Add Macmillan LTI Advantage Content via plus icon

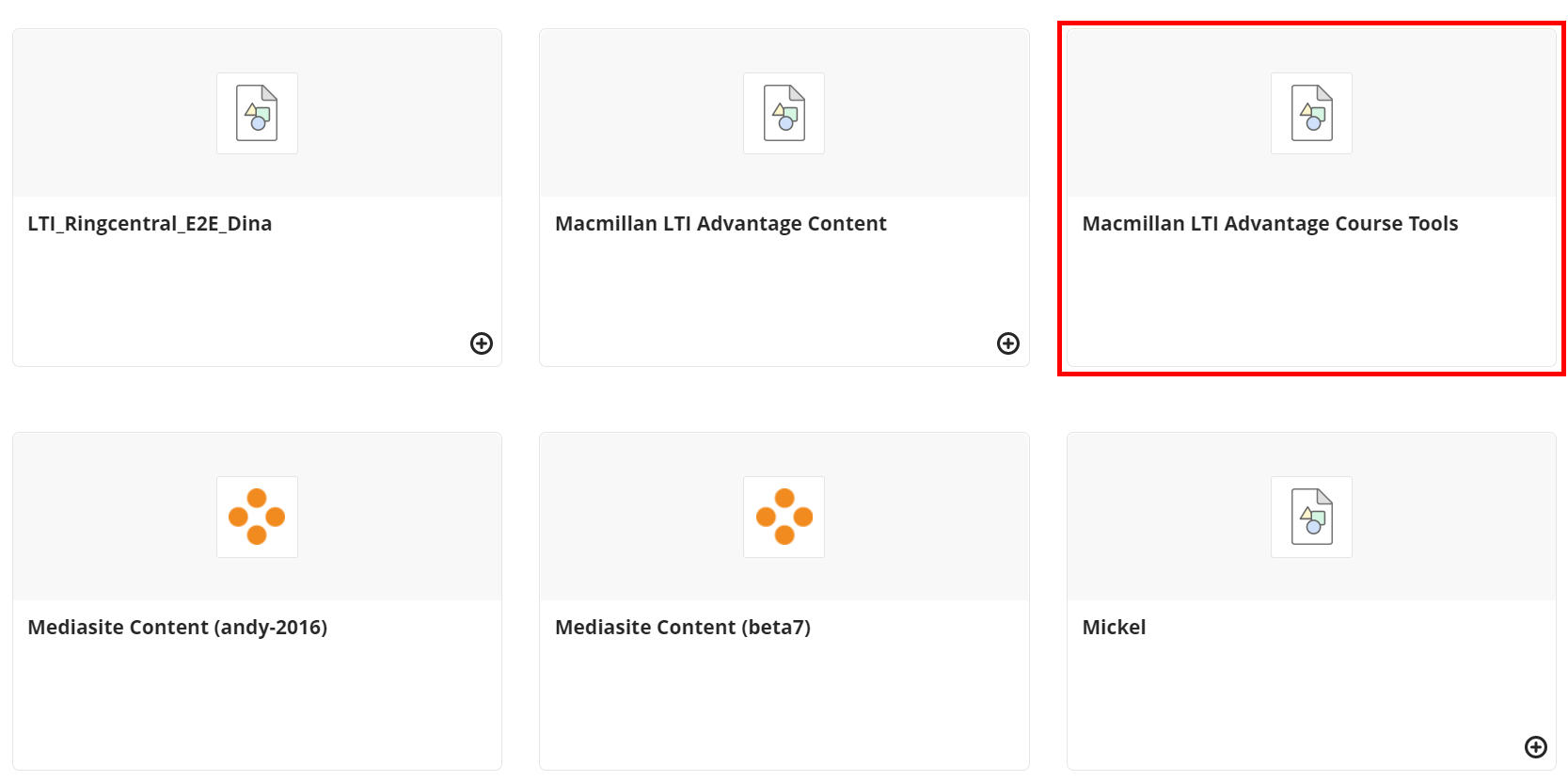point(1008,343)
